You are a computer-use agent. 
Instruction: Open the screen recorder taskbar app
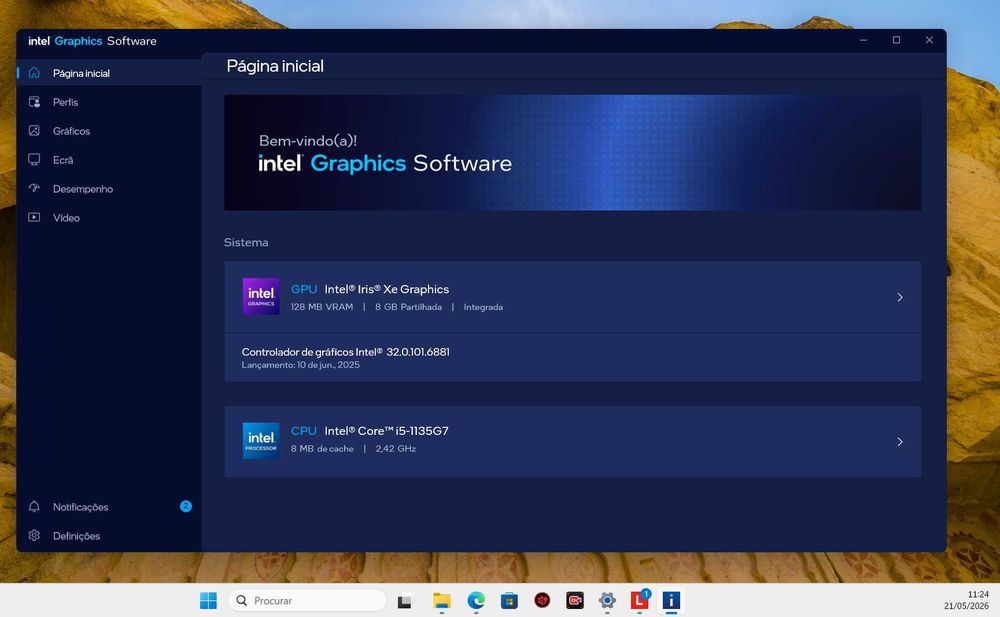click(x=575, y=600)
